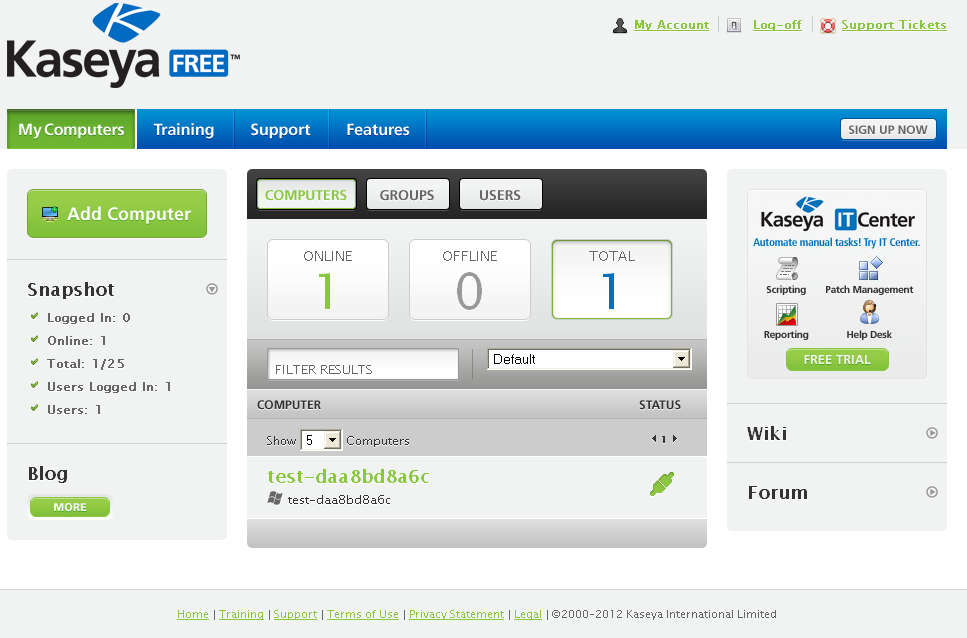This screenshot has height=638, width=967.
Task: Click the Log-off door icon
Action: (733, 25)
